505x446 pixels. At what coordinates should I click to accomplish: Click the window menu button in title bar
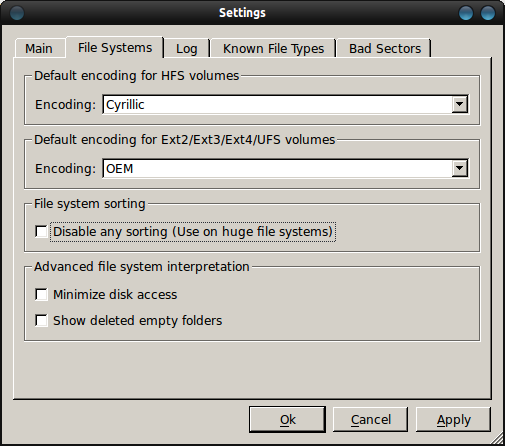(17, 13)
